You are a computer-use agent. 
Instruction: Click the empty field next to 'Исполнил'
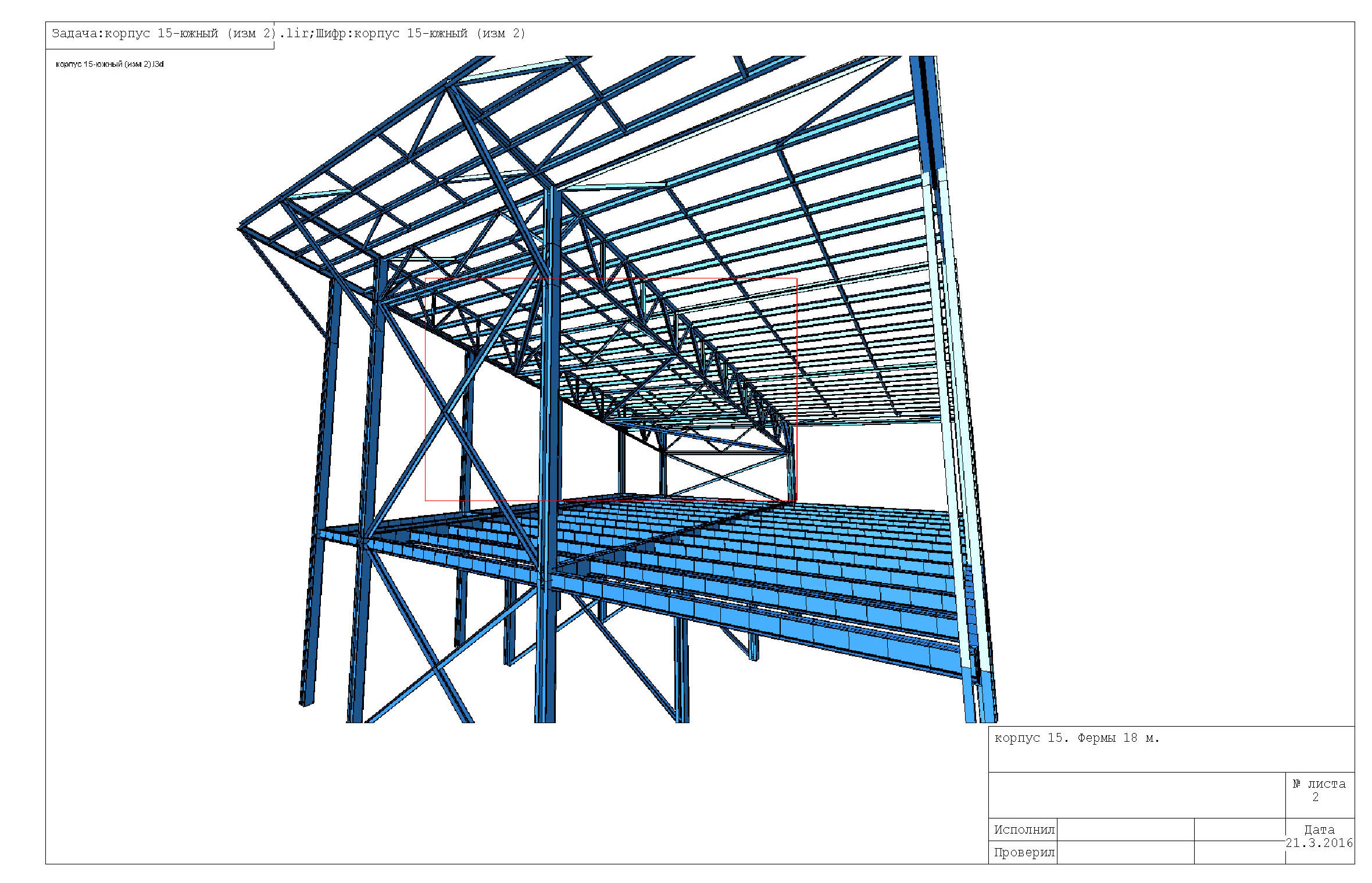point(1125,830)
